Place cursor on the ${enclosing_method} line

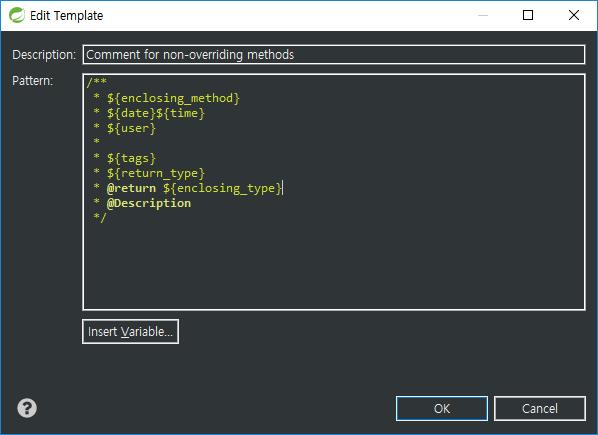click(173, 98)
